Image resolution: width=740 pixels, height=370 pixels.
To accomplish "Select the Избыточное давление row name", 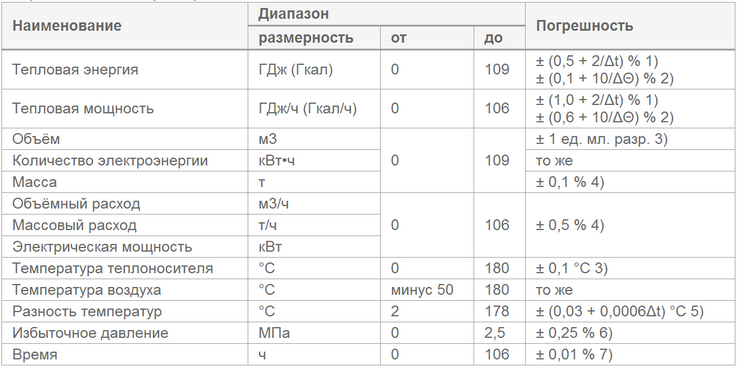I will [x=125, y=333].
